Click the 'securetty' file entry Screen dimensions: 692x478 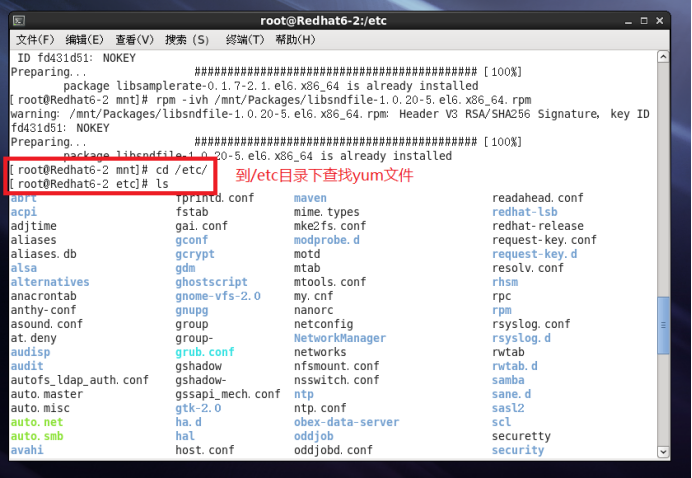point(522,437)
